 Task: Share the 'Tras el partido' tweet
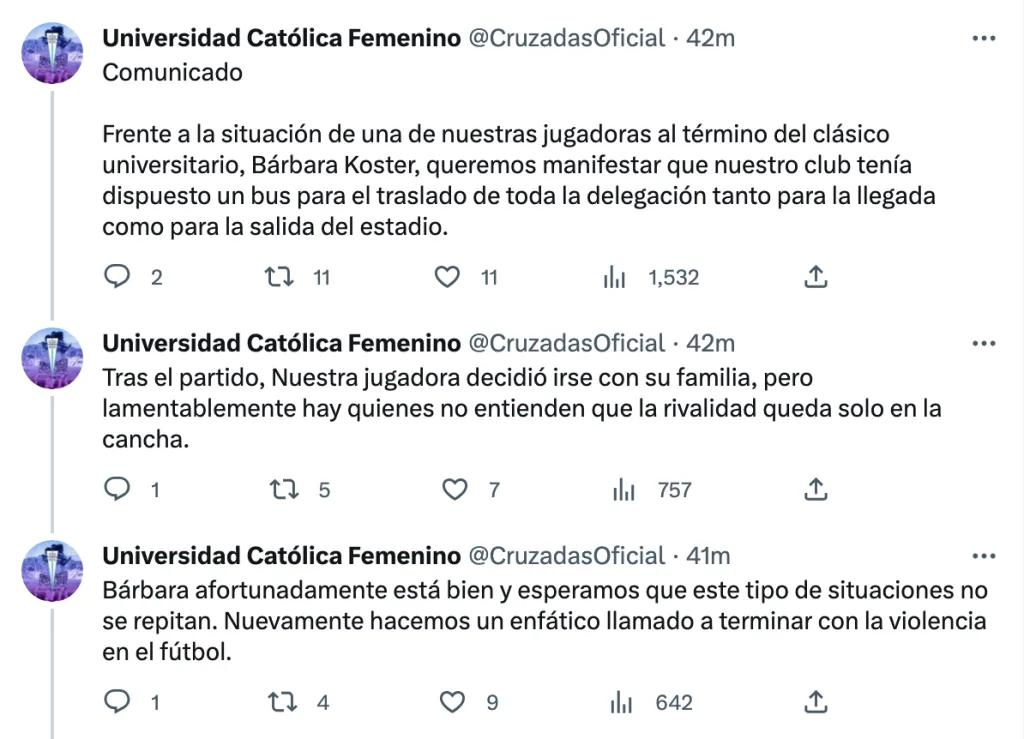(x=815, y=490)
